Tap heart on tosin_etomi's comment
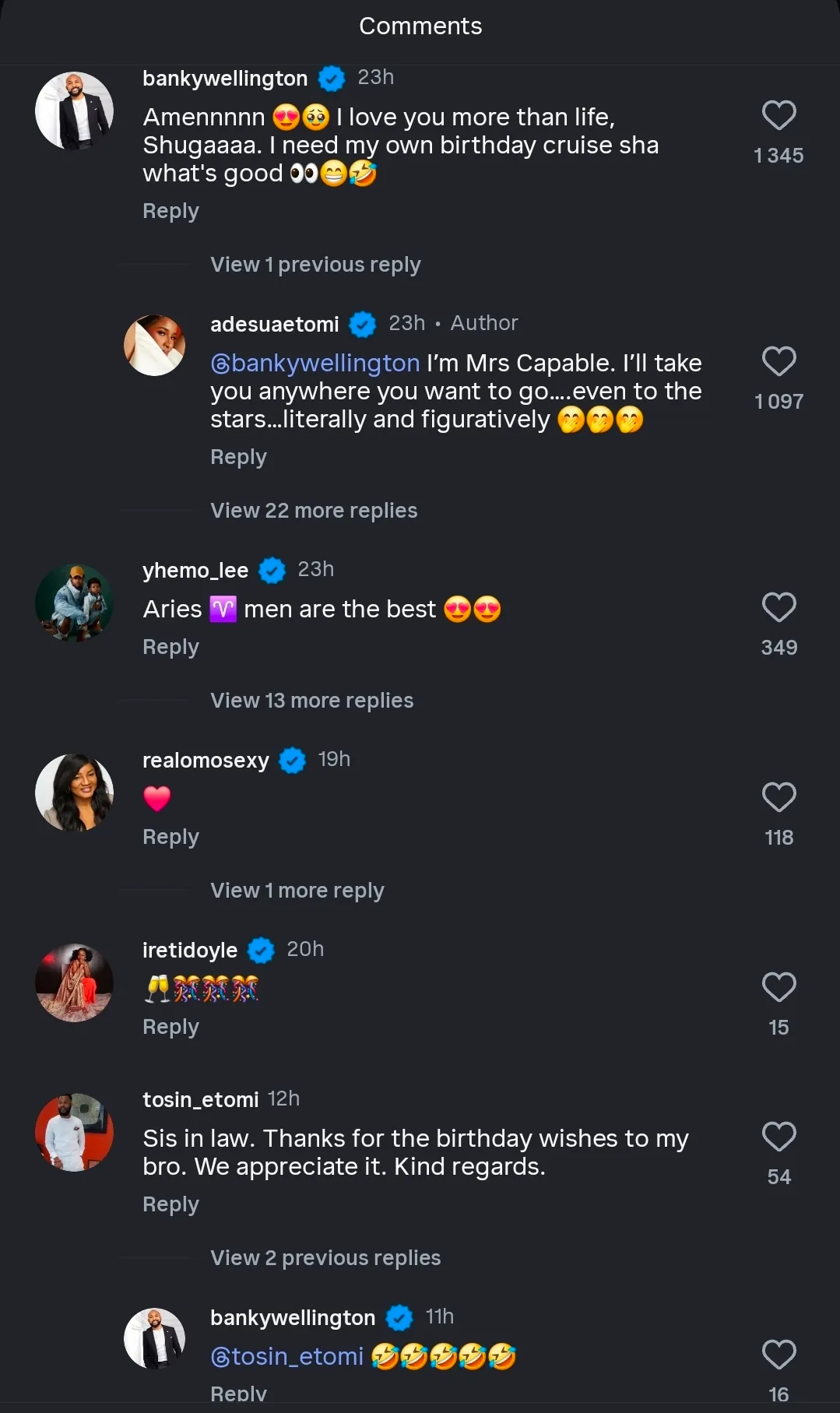The width and height of the screenshot is (840, 1413). (778, 1137)
